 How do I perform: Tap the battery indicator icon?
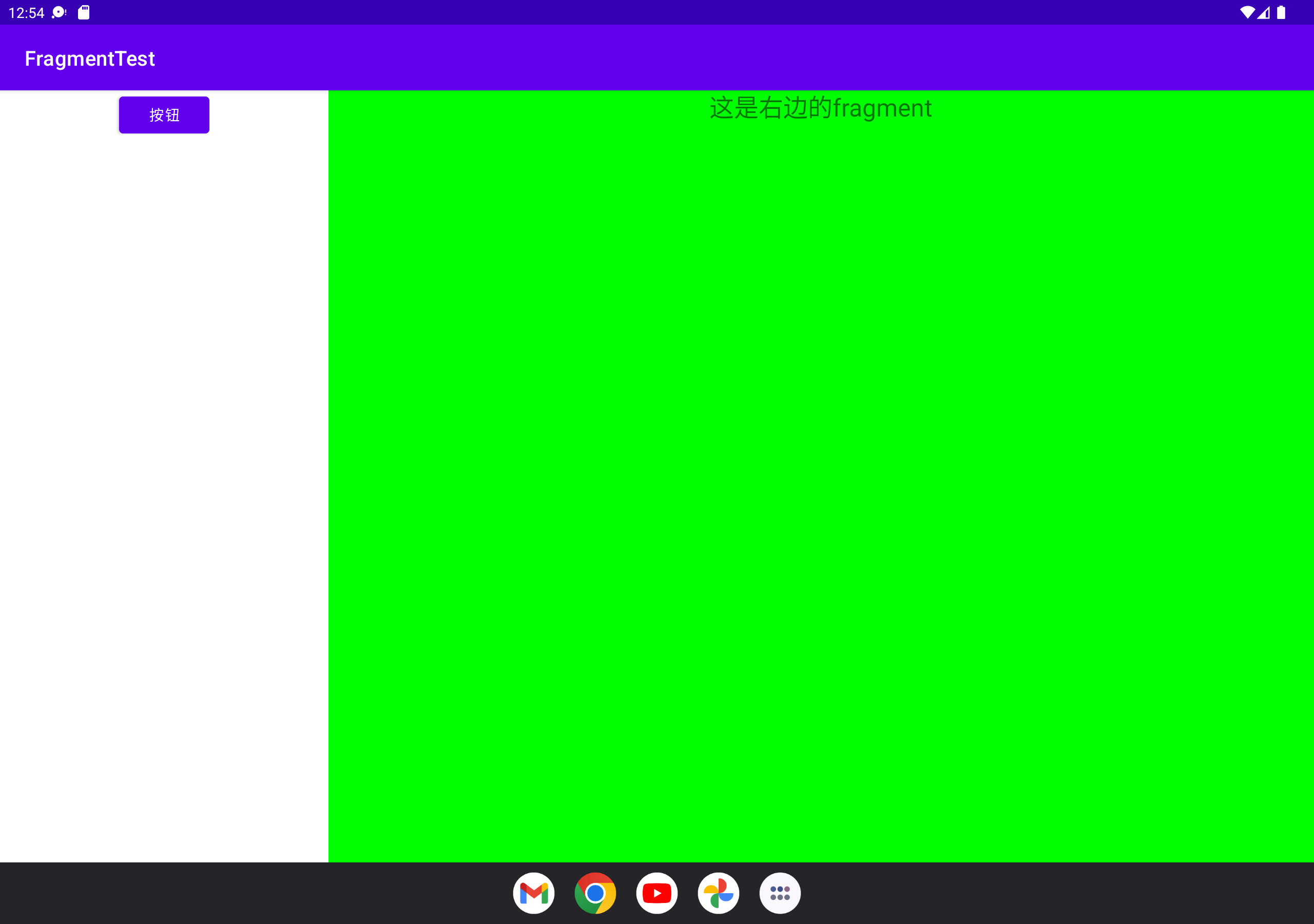pyautogui.click(x=1281, y=13)
